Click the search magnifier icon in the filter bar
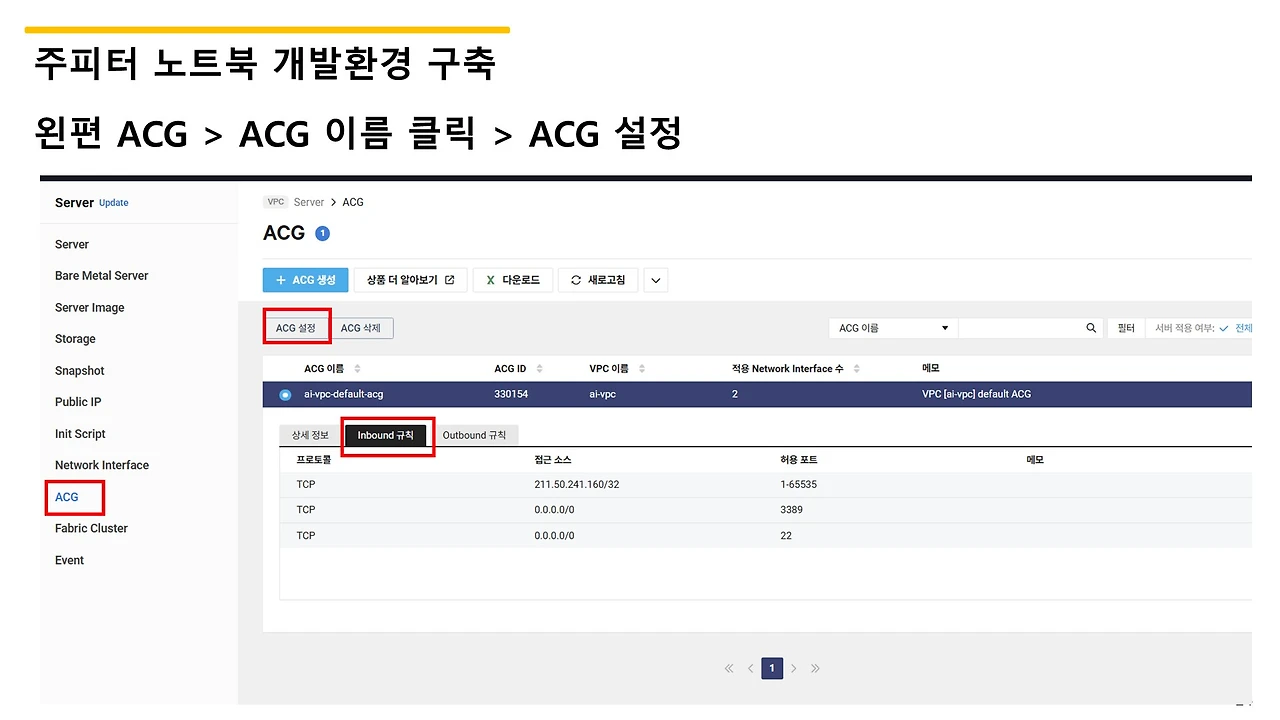The width and height of the screenshot is (1280, 720). click(1091, 327)
